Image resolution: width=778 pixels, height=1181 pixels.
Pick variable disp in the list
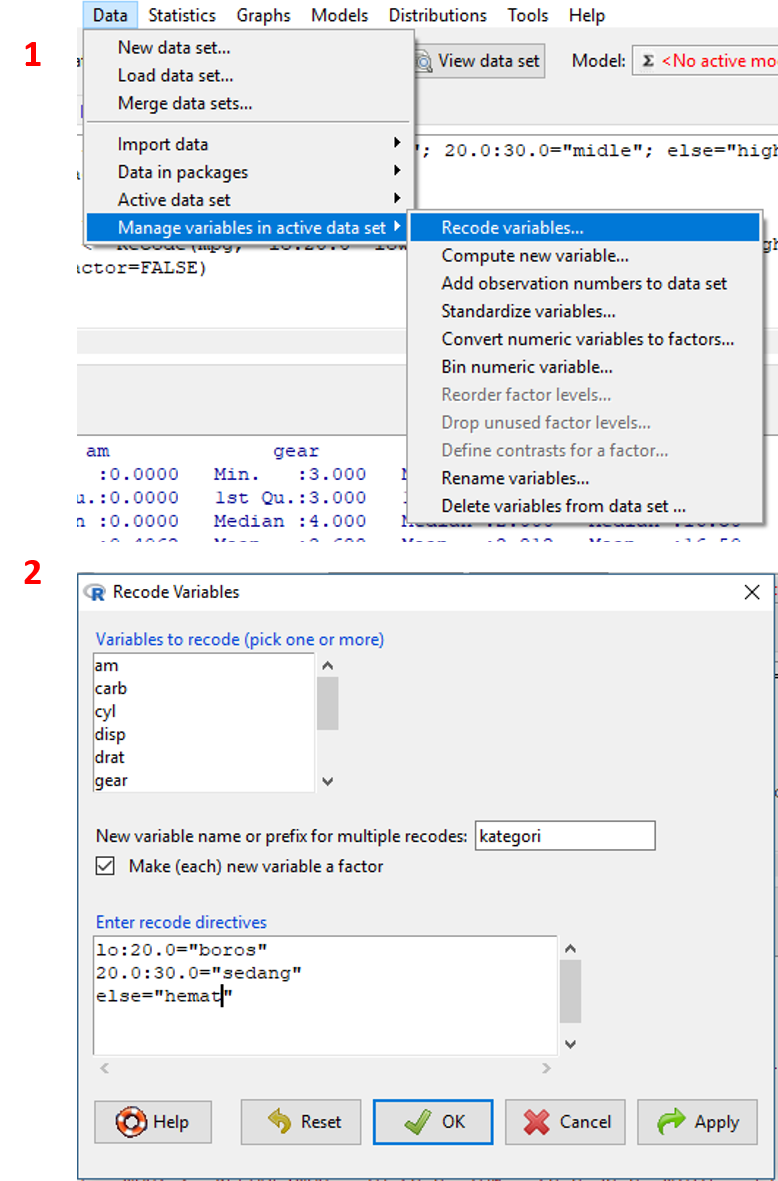[203, 734]
